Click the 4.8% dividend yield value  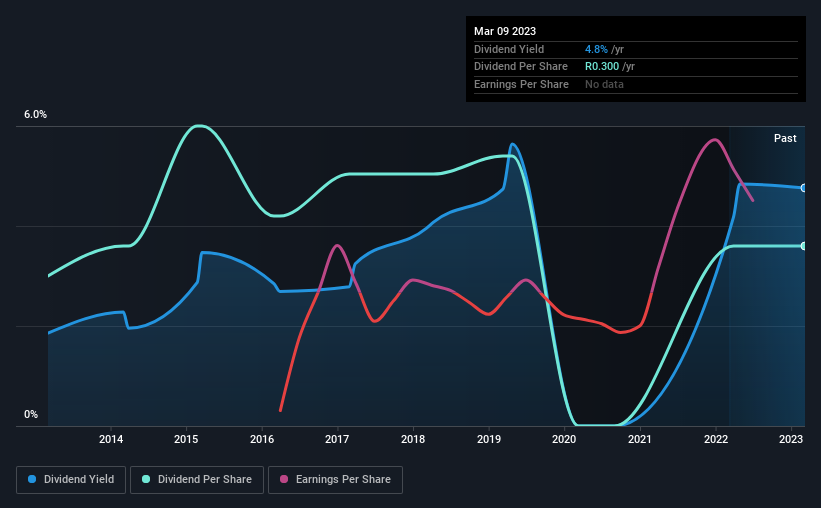click(x=596, y=49)
